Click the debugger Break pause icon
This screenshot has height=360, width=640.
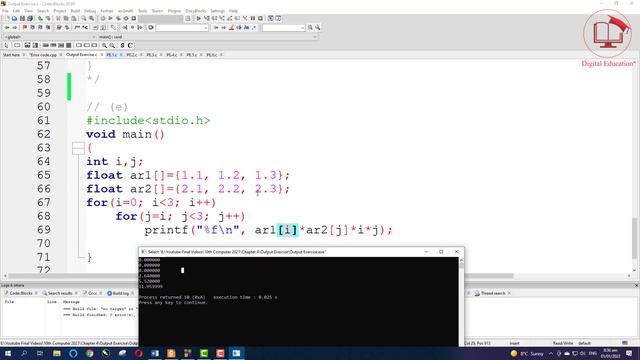253,18
